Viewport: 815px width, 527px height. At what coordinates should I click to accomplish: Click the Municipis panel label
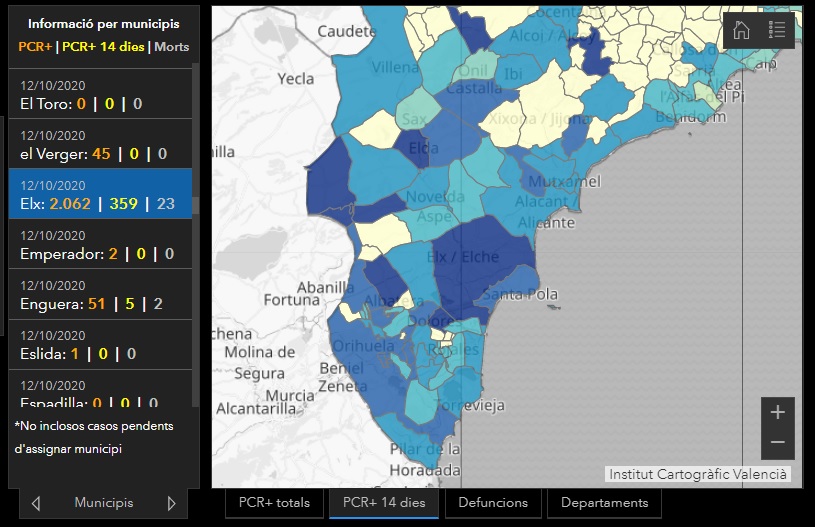tap(103, 503)
